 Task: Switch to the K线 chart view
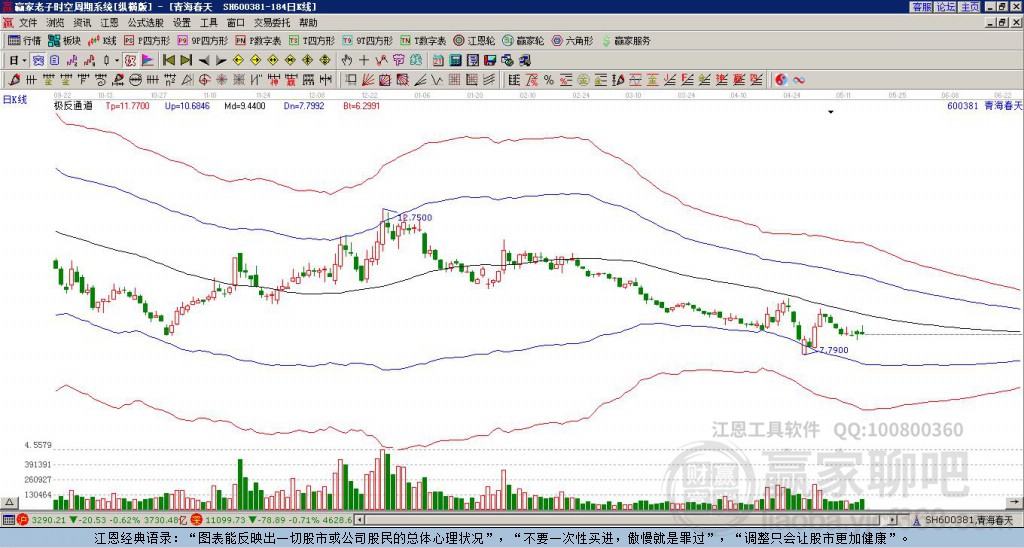(x=103, y=40)
